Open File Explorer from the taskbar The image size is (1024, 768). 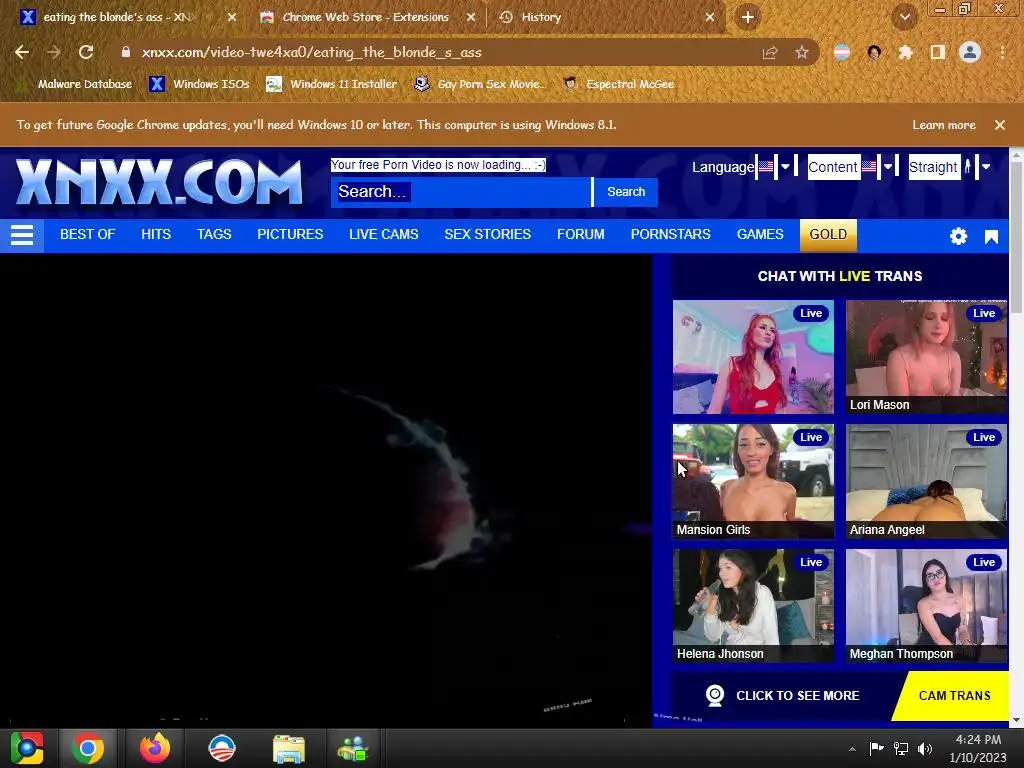(289, 748)
